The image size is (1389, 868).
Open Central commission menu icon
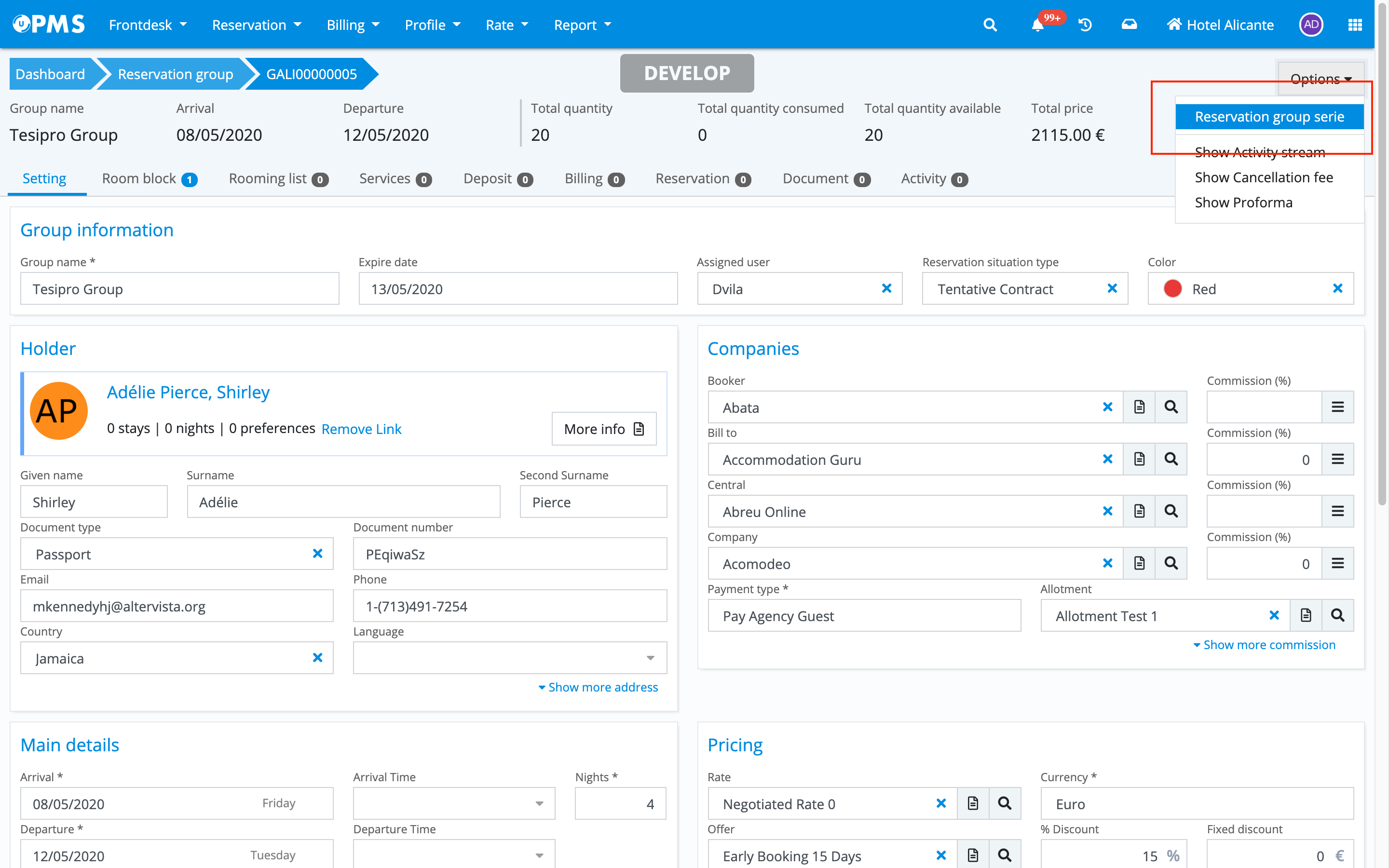point(1337,511)
